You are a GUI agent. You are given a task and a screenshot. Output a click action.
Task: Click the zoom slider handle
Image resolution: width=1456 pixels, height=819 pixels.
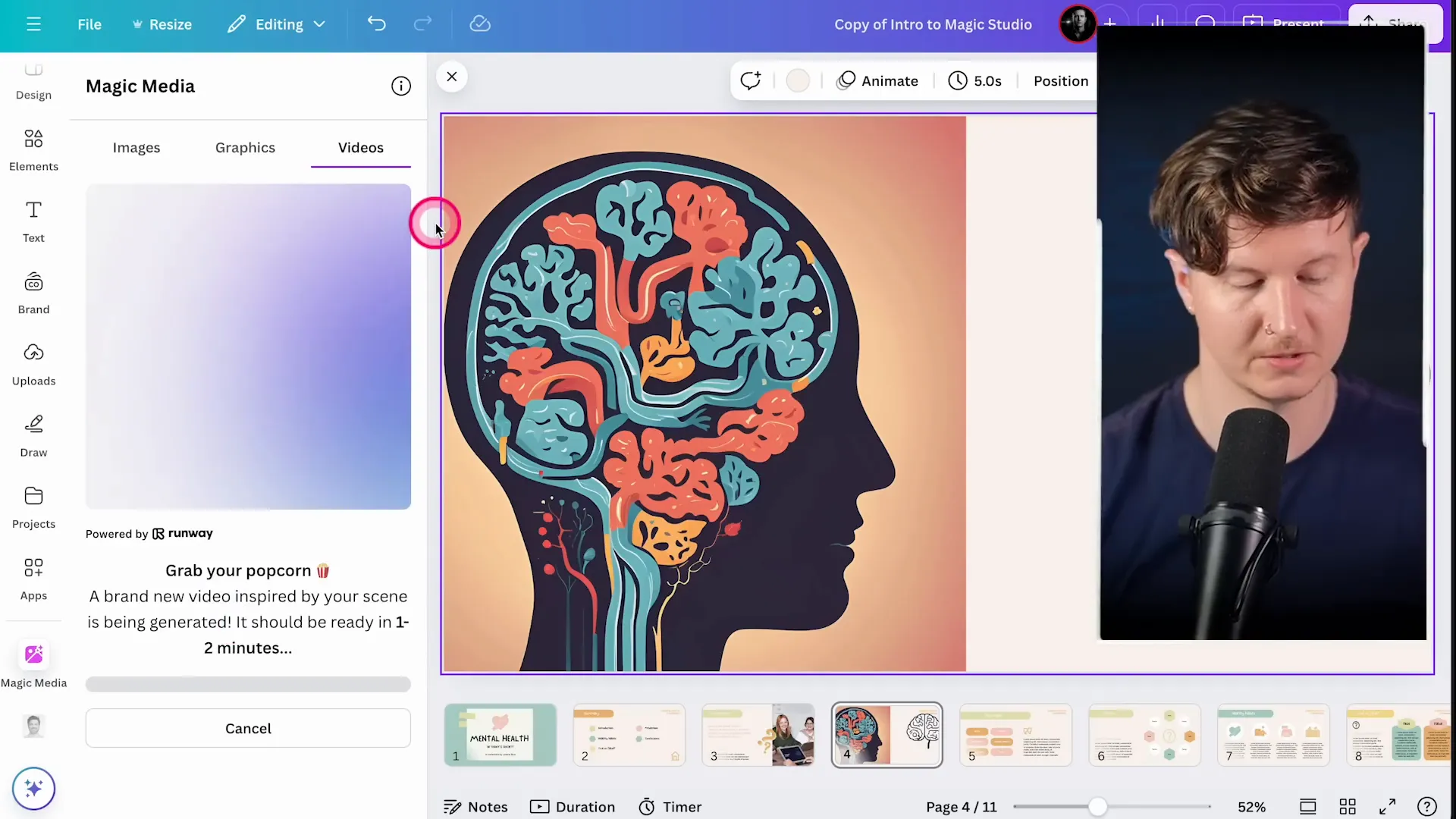(x=1097, y=807)
